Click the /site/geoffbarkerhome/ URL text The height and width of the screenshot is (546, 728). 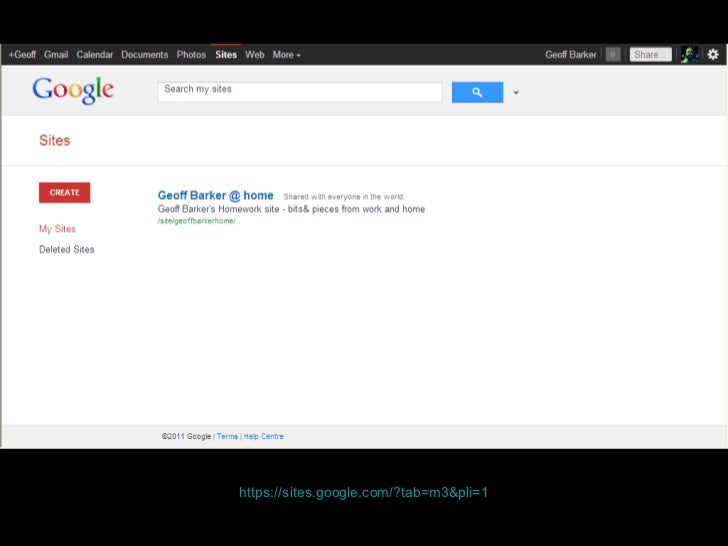click(x=196, y=221)
